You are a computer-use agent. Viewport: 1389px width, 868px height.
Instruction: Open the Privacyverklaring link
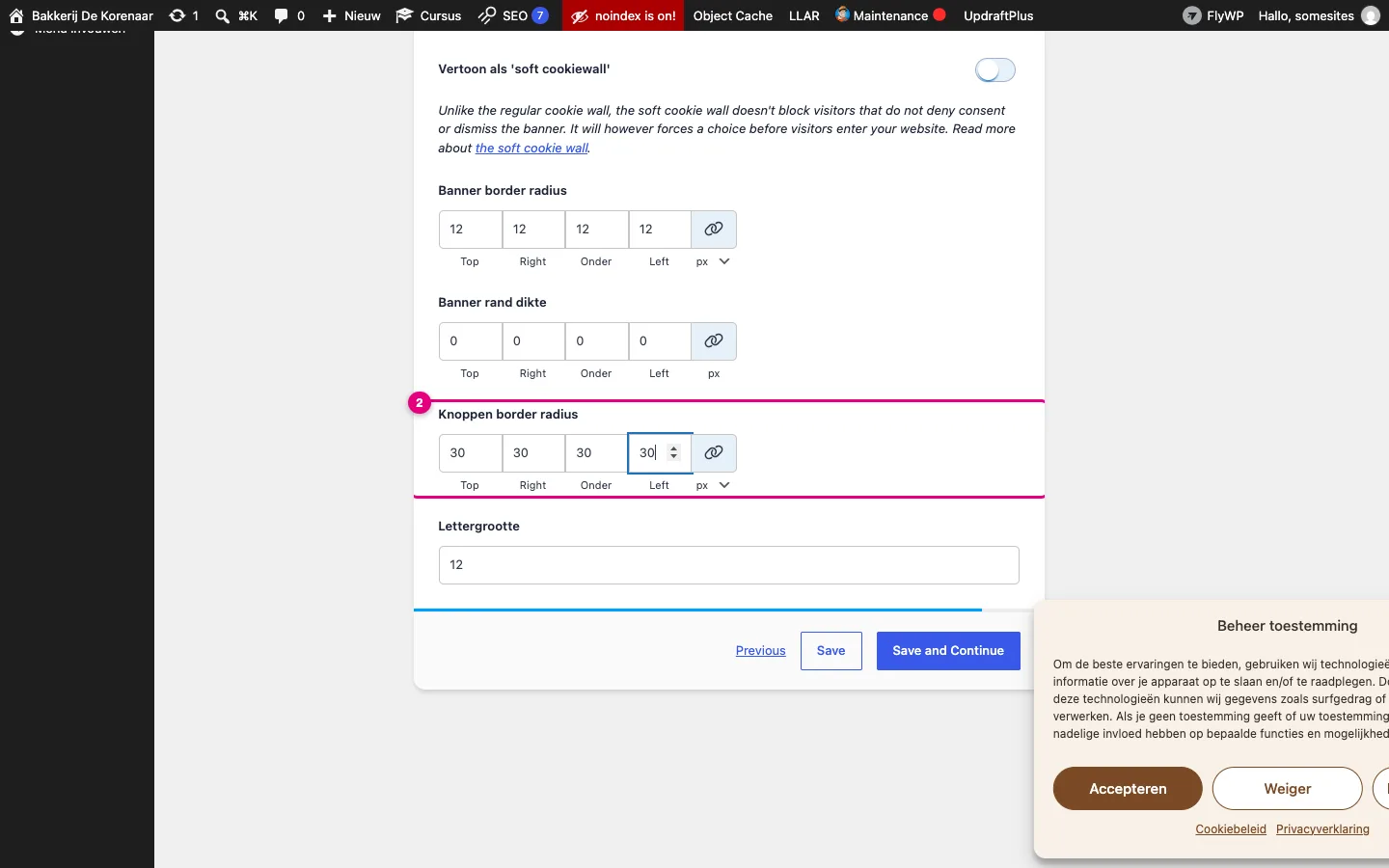[1322, 829]
